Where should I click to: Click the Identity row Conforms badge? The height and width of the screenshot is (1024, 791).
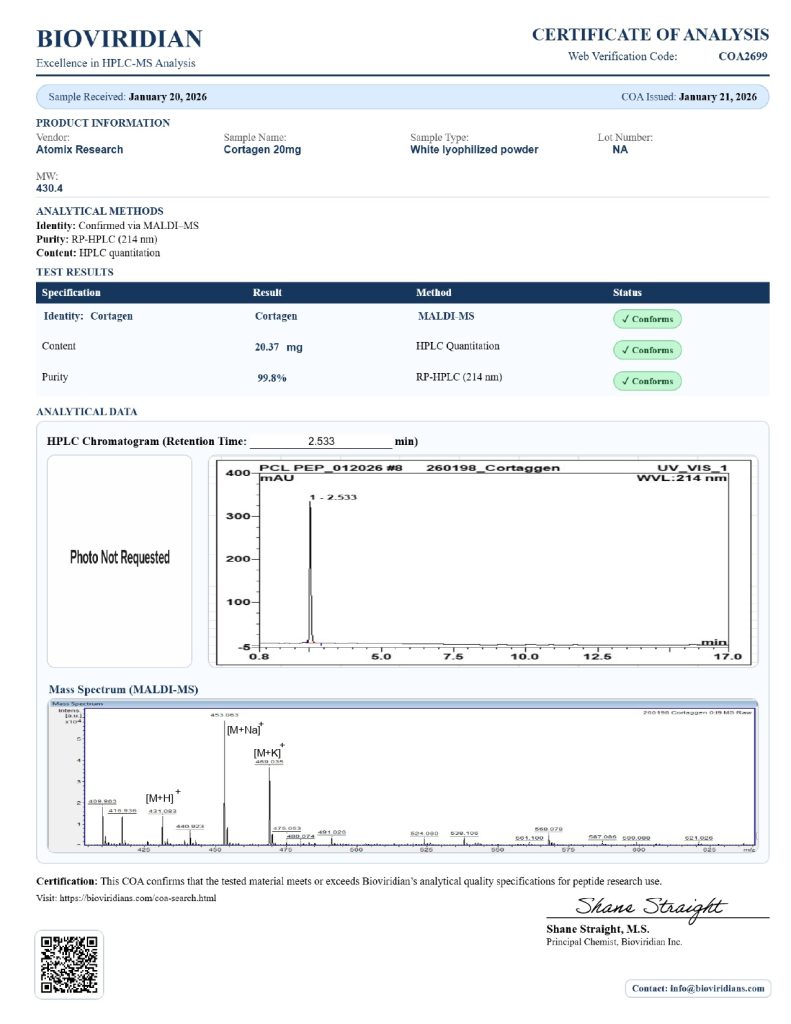point(647,319)
